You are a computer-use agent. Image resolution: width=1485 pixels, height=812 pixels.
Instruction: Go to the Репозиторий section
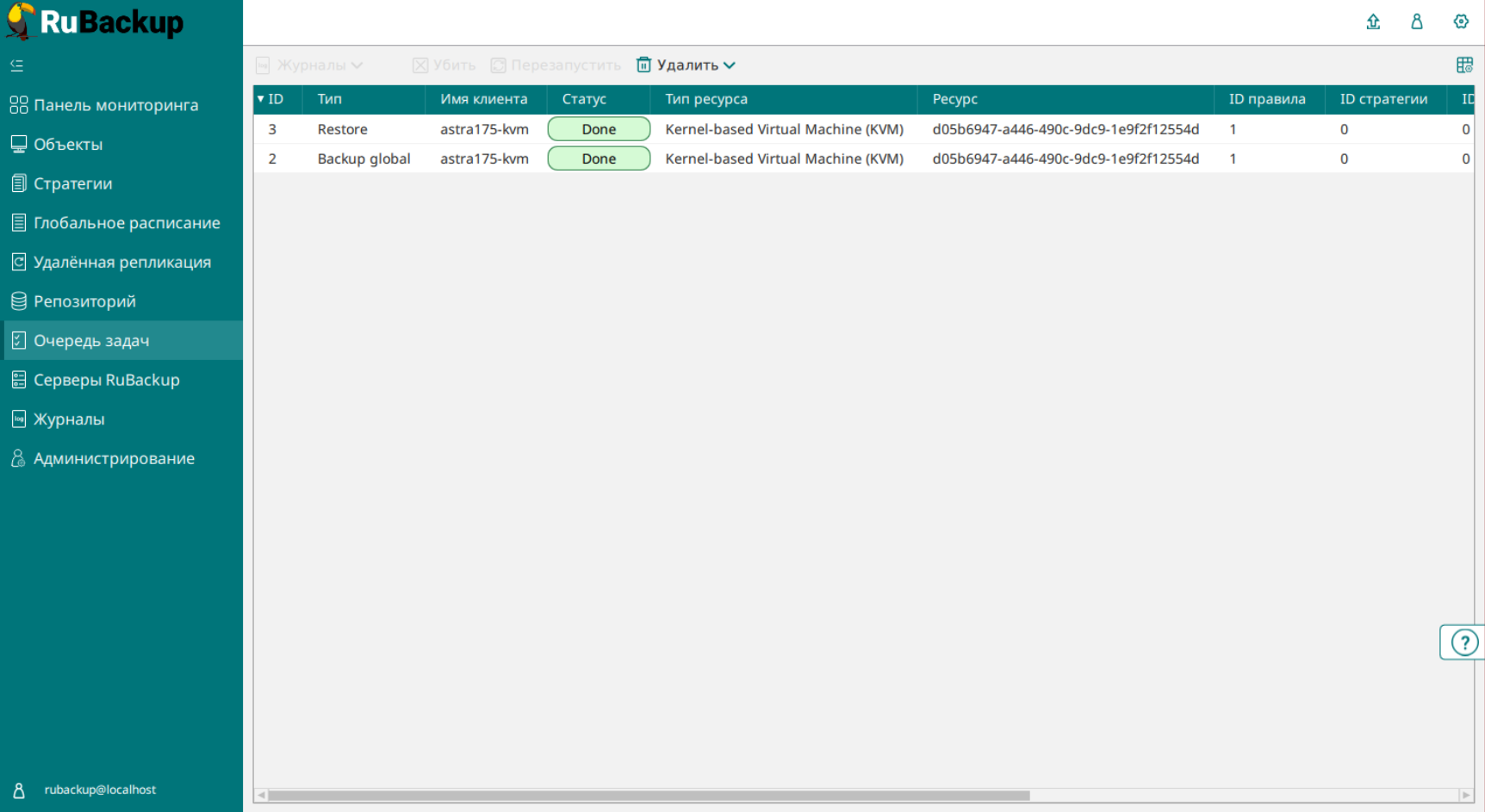pyautogui.click(x=84, y=301)
